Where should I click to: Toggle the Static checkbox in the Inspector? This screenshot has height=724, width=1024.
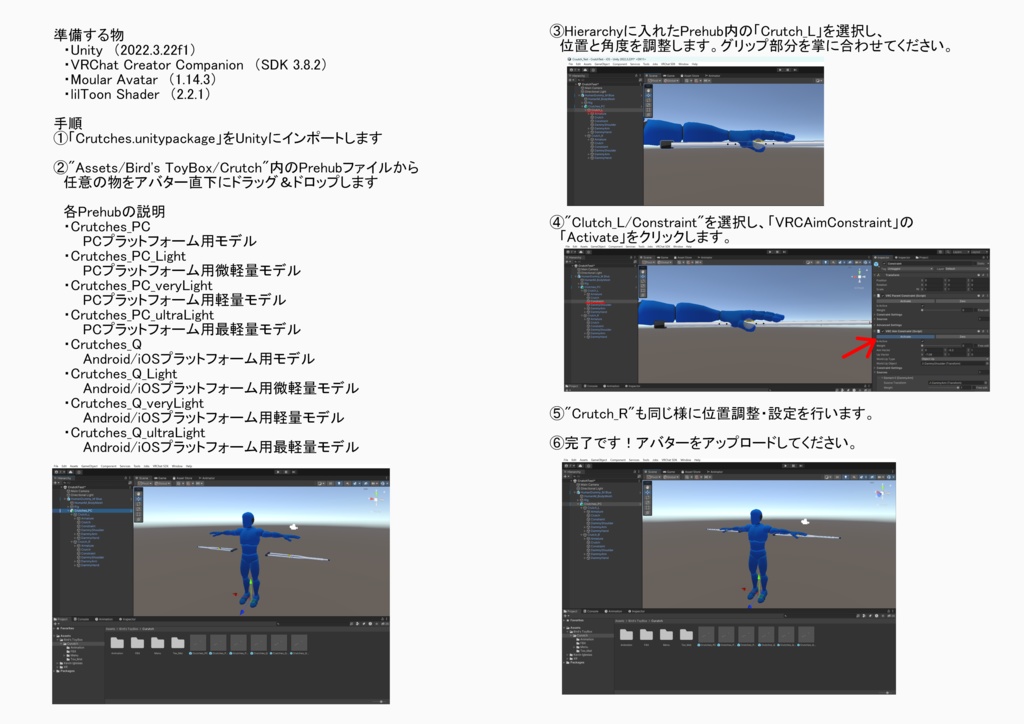pos(975,263)
